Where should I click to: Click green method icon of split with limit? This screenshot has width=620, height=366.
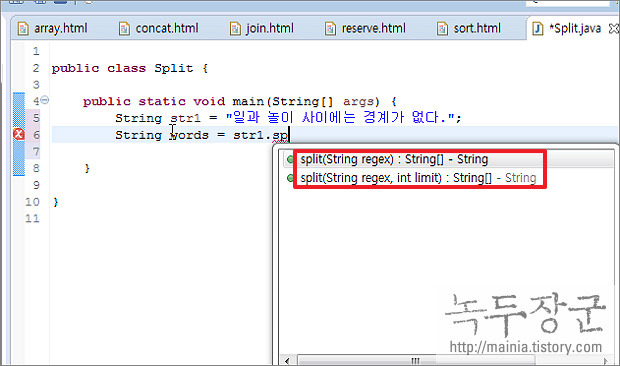click(290, 178)
